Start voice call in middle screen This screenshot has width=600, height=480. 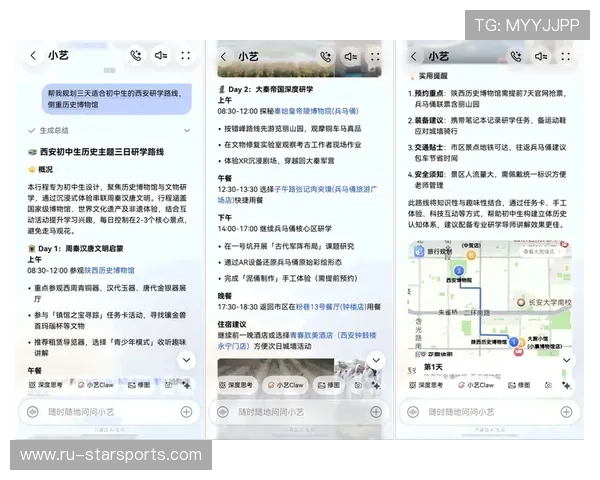[326, 57]
